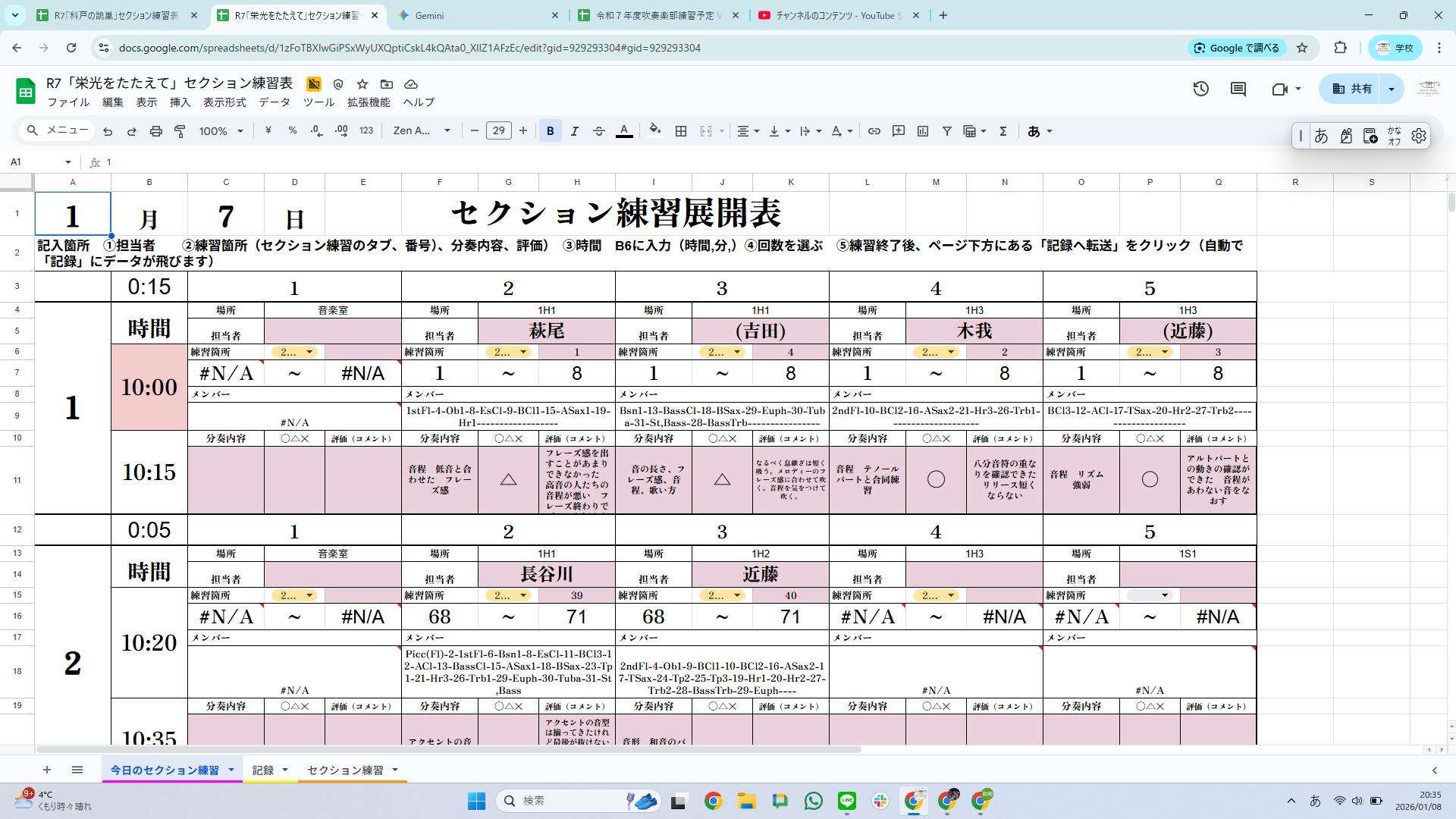
Task: Click the create filter funnel icon
Action: (947, 131)
